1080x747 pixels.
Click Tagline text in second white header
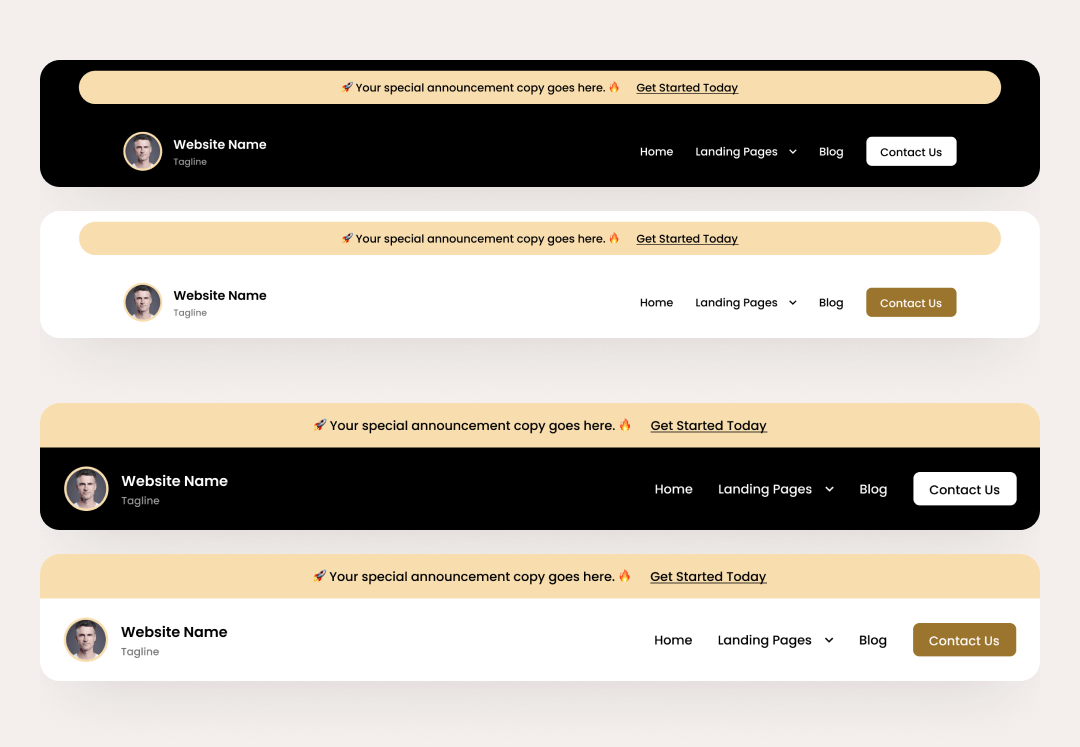coord(190,313)
